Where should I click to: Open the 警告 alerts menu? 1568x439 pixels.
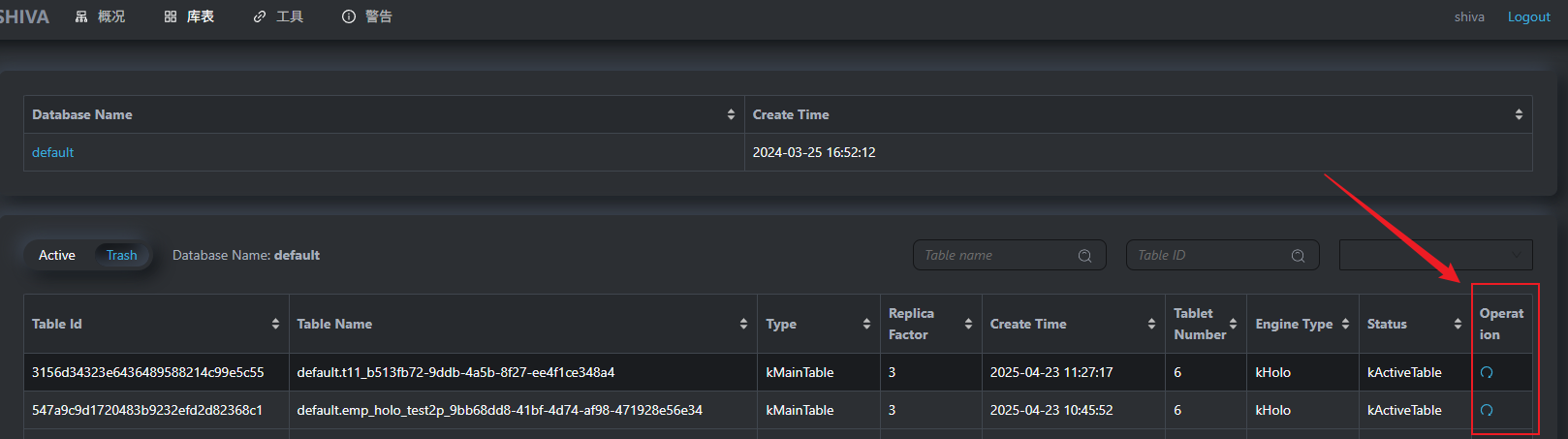367,16
